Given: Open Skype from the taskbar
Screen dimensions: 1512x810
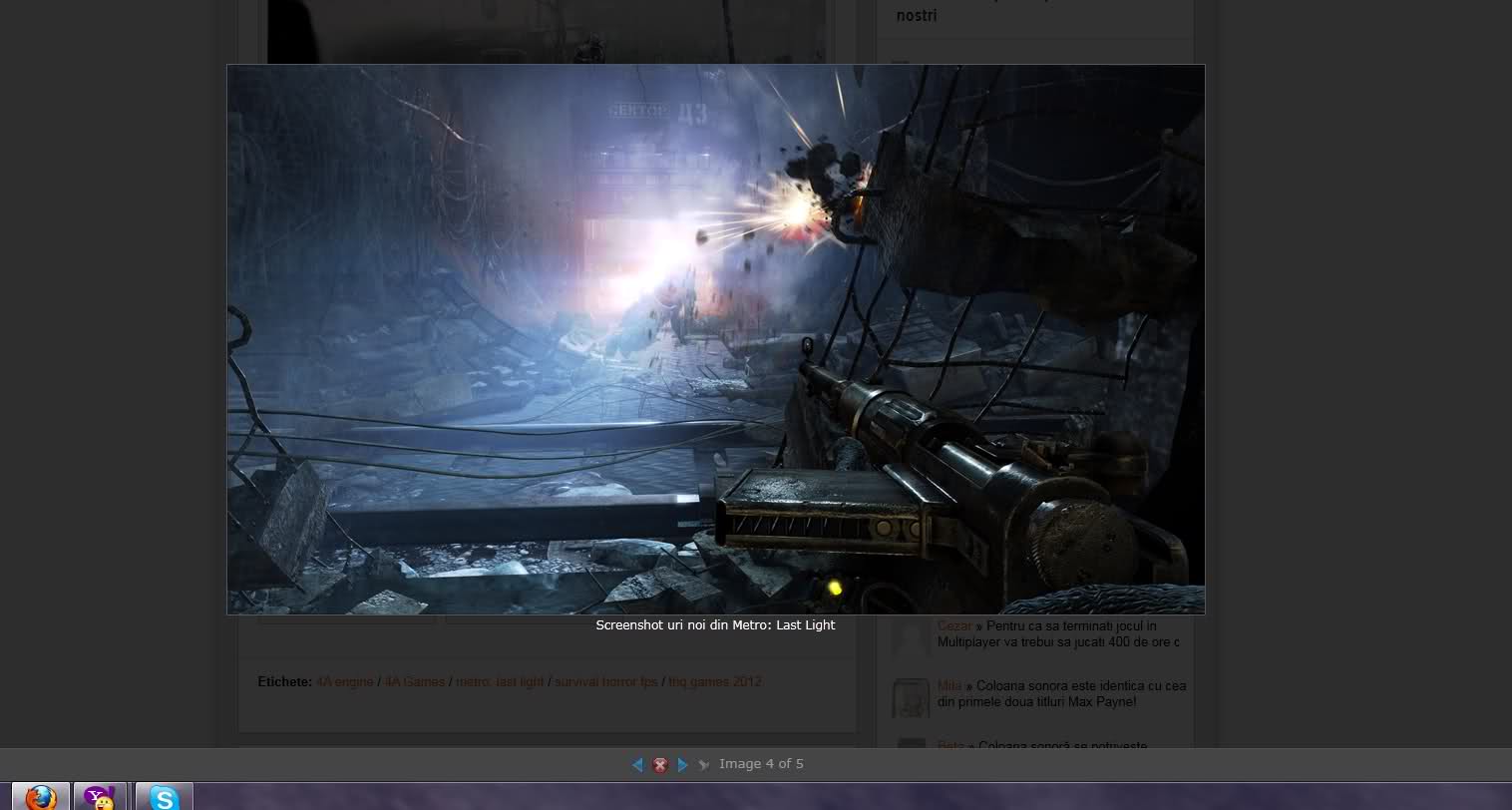Looking at the screenshot, I should coord(164,797).
